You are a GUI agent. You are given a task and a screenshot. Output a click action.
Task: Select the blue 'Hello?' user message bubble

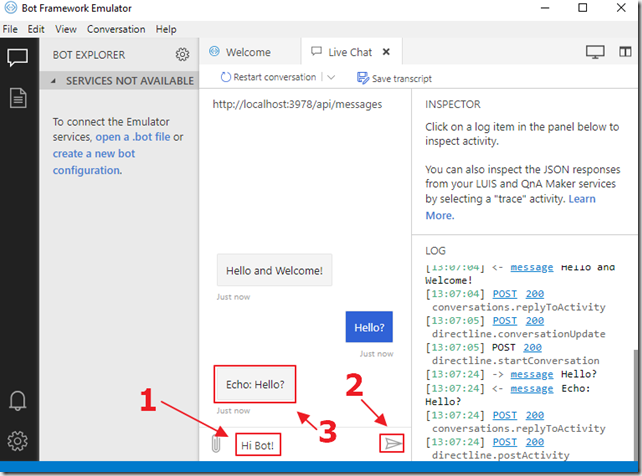click(369, 327)
